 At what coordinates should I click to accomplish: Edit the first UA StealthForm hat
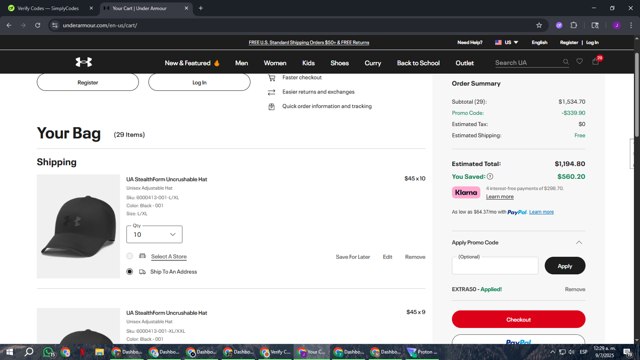[x=387, y=257]
